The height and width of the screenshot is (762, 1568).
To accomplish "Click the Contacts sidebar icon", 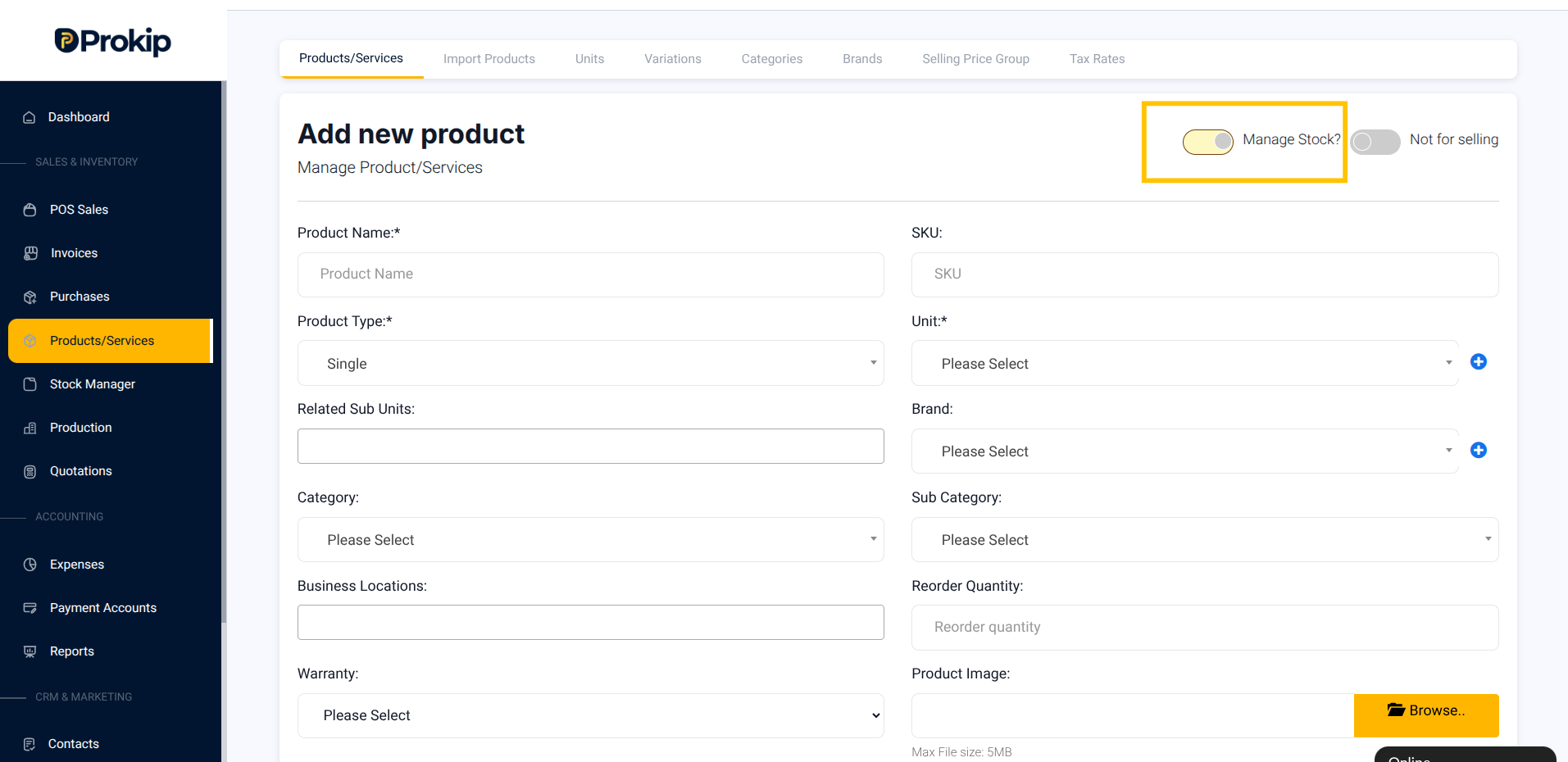I will (x=30, y=744).
